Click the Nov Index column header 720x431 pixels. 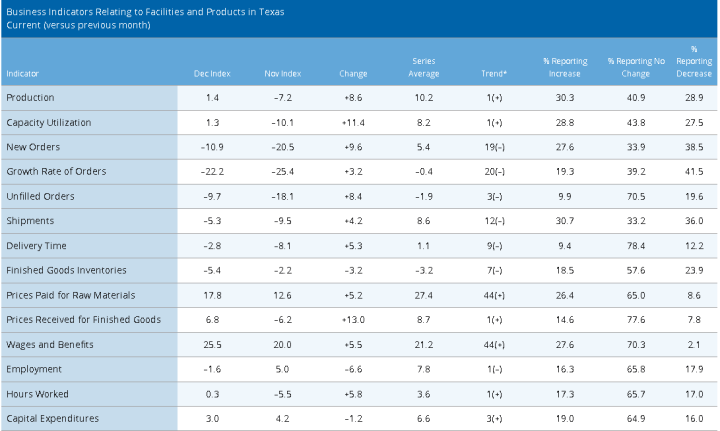pos(282,73)
